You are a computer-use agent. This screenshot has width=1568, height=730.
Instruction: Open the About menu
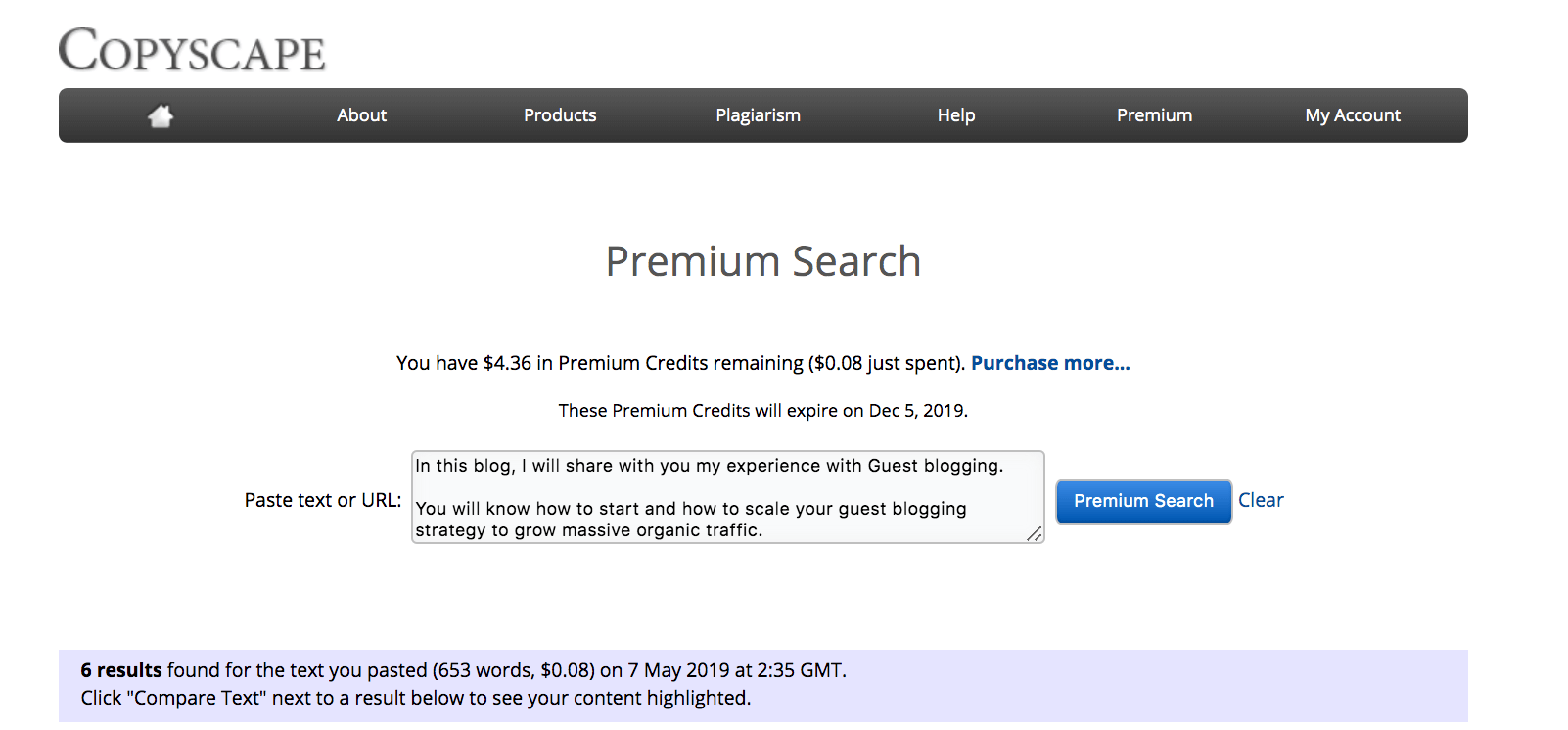point(361,115)
